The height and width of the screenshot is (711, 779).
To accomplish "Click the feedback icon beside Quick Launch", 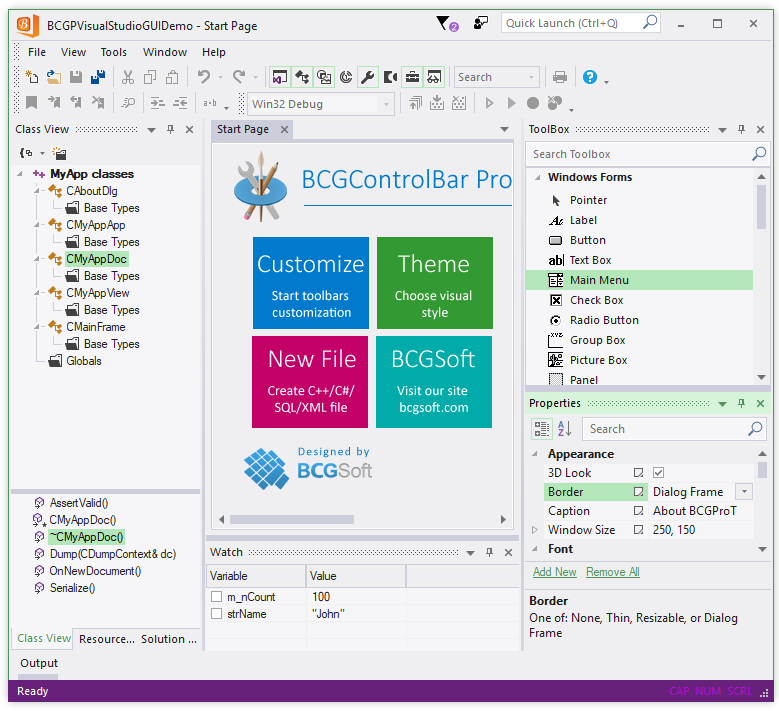I will (480, 23).
